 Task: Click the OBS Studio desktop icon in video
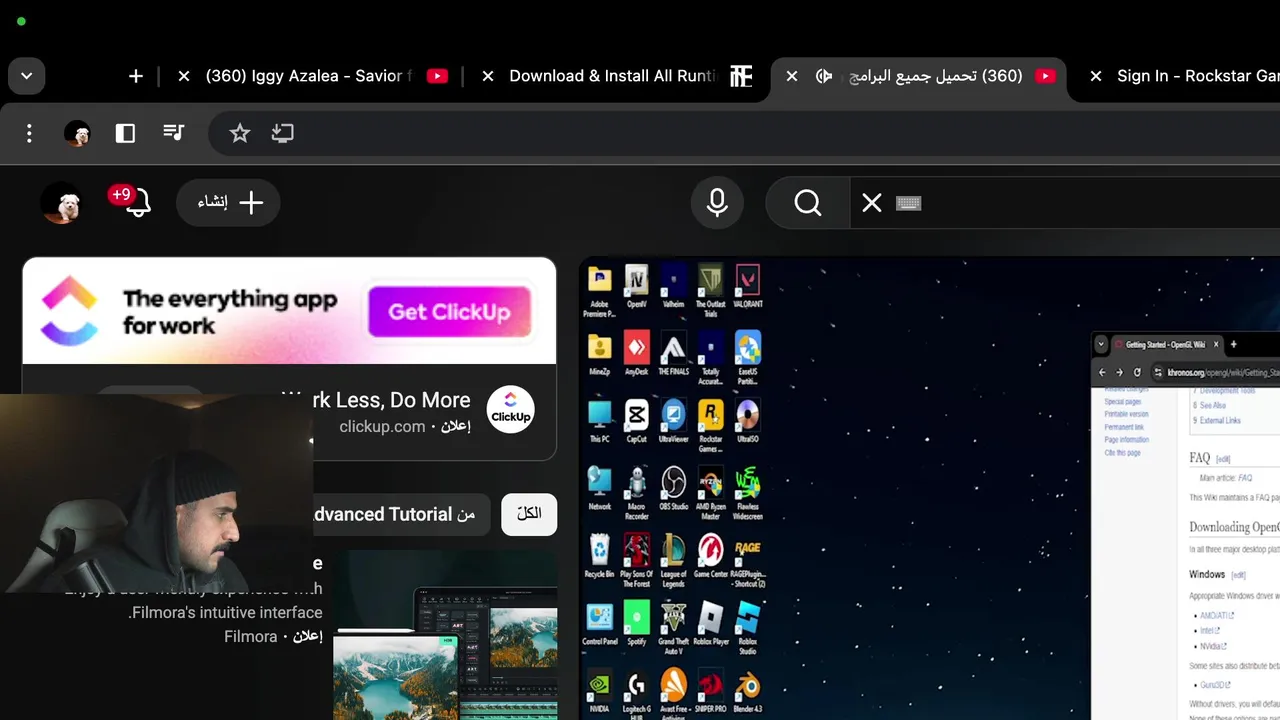point(673,488)
